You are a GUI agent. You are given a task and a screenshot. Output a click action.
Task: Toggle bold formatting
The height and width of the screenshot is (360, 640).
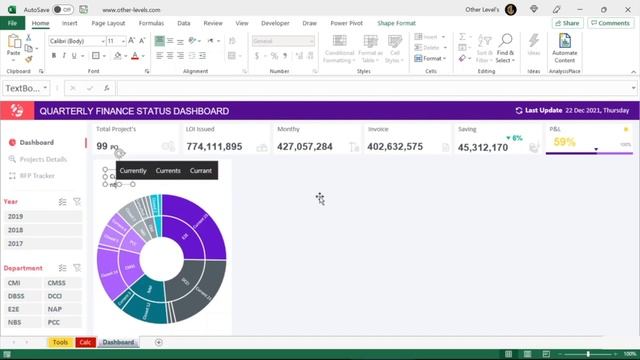click(x=53, y=56)
